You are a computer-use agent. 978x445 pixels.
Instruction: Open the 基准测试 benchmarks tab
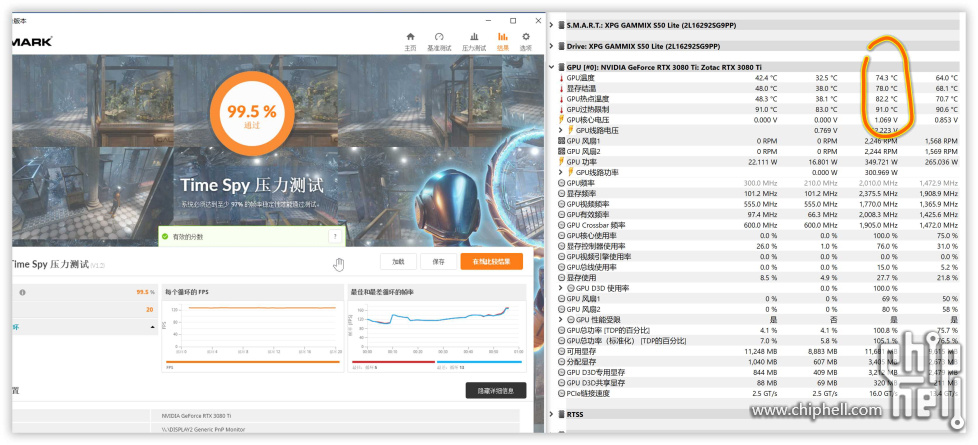(438, 41)
